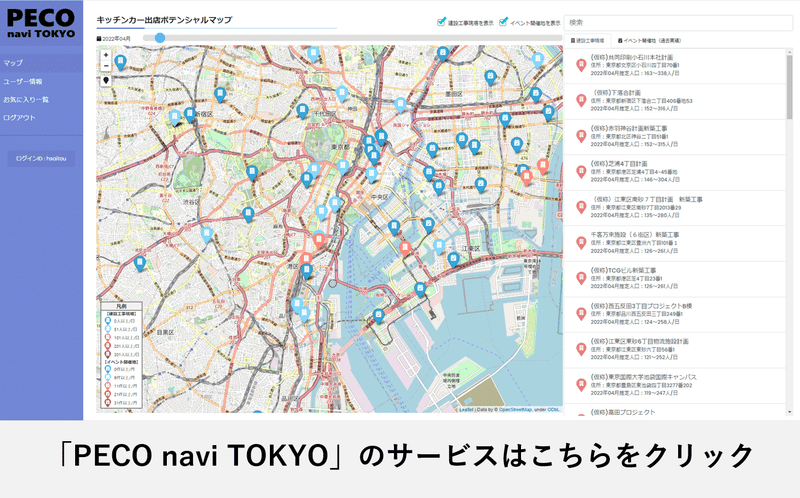Screen dimensions: 800x498
Task: Select red pin icon of 芝浦4丁目計画 row
Action: 581,172
